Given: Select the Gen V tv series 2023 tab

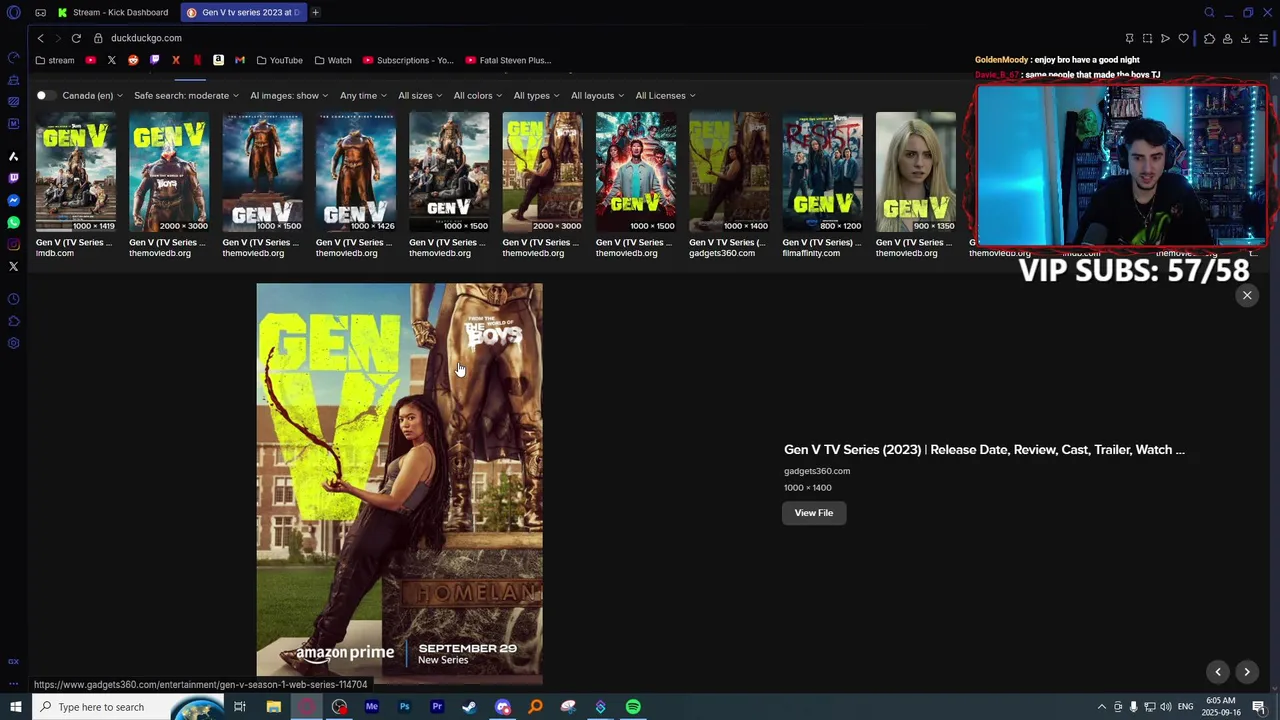Looking at the screenshot, I should 245,12.
